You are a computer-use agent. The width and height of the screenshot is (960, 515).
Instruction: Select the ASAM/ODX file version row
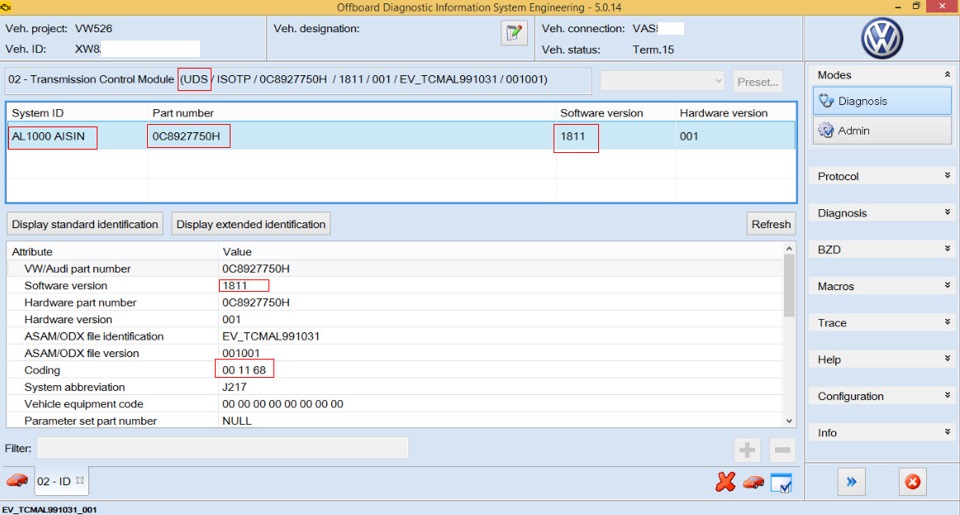[395, 353]
